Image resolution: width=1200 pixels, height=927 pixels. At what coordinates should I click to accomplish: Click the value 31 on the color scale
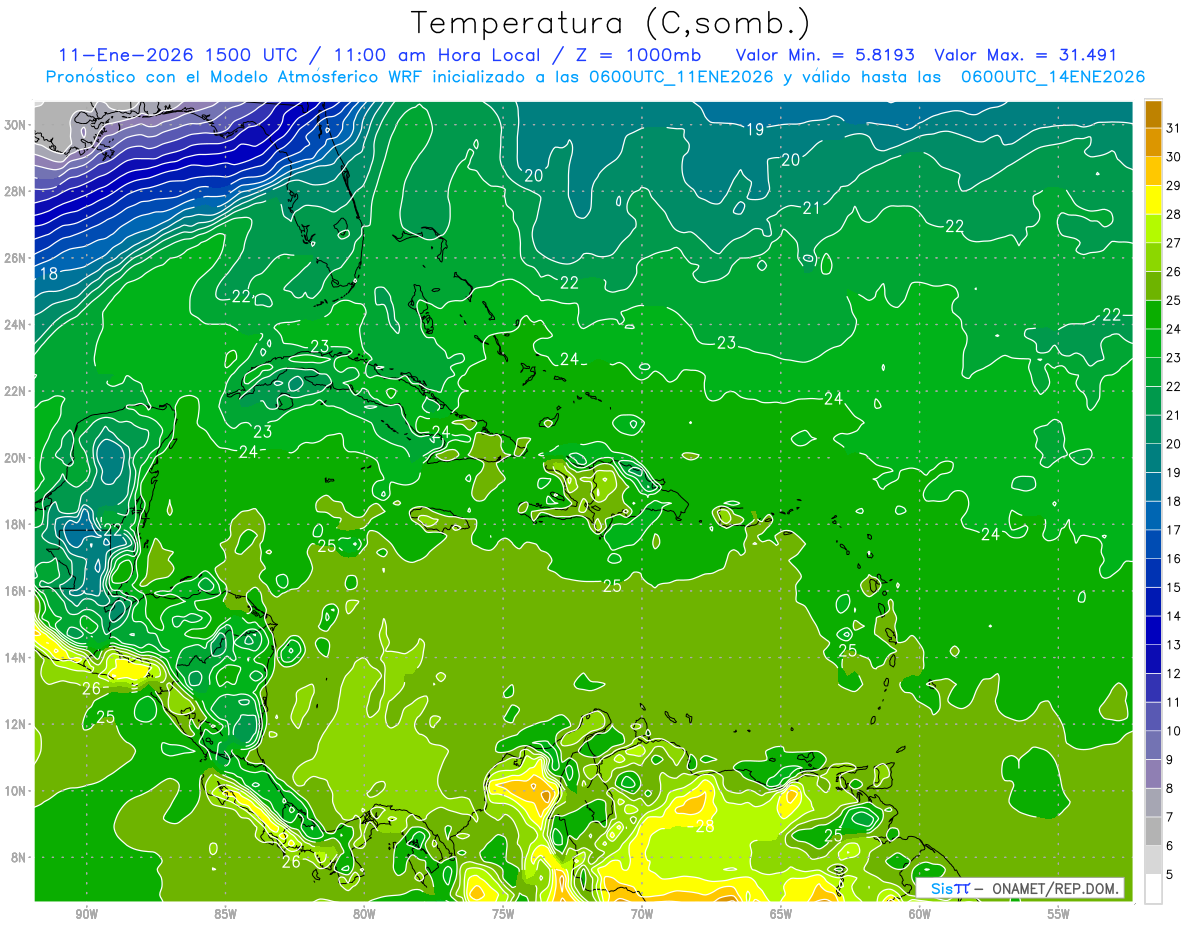click(x=1174, y=127)
